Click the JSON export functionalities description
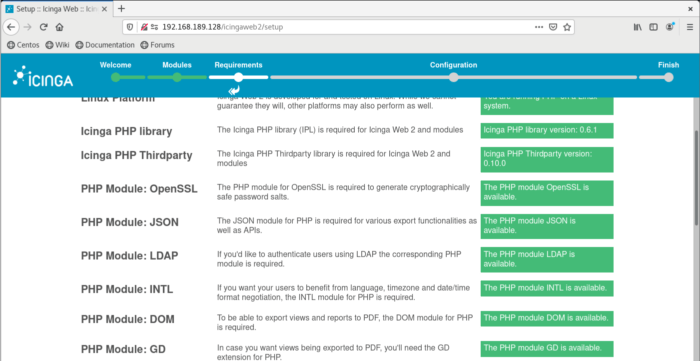The height and width of the screenshot is (361, 700). coord(347,225)
